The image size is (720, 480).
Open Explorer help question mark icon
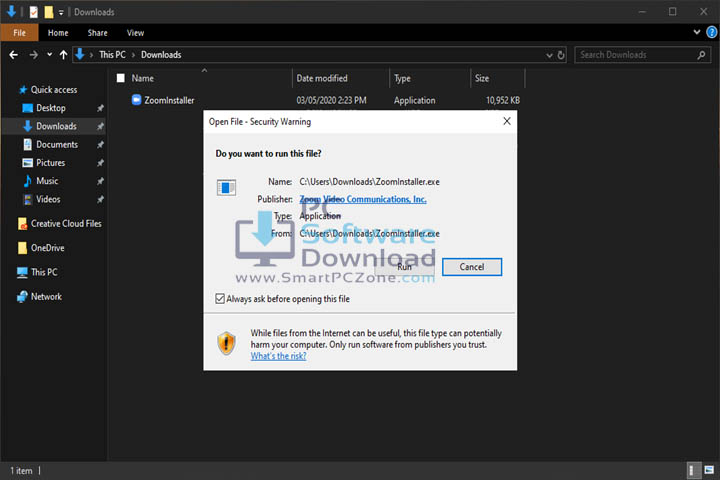click(711, 32)
